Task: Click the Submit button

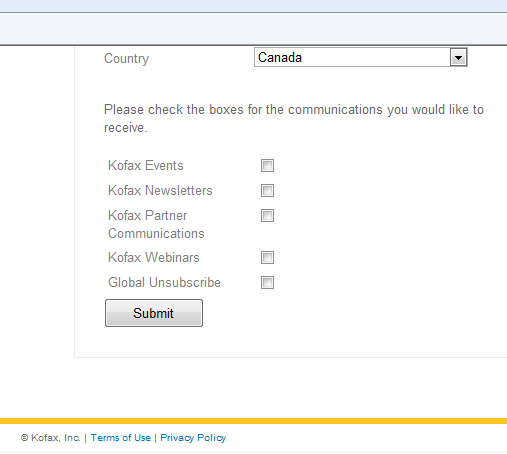Action: pos(154,313)
